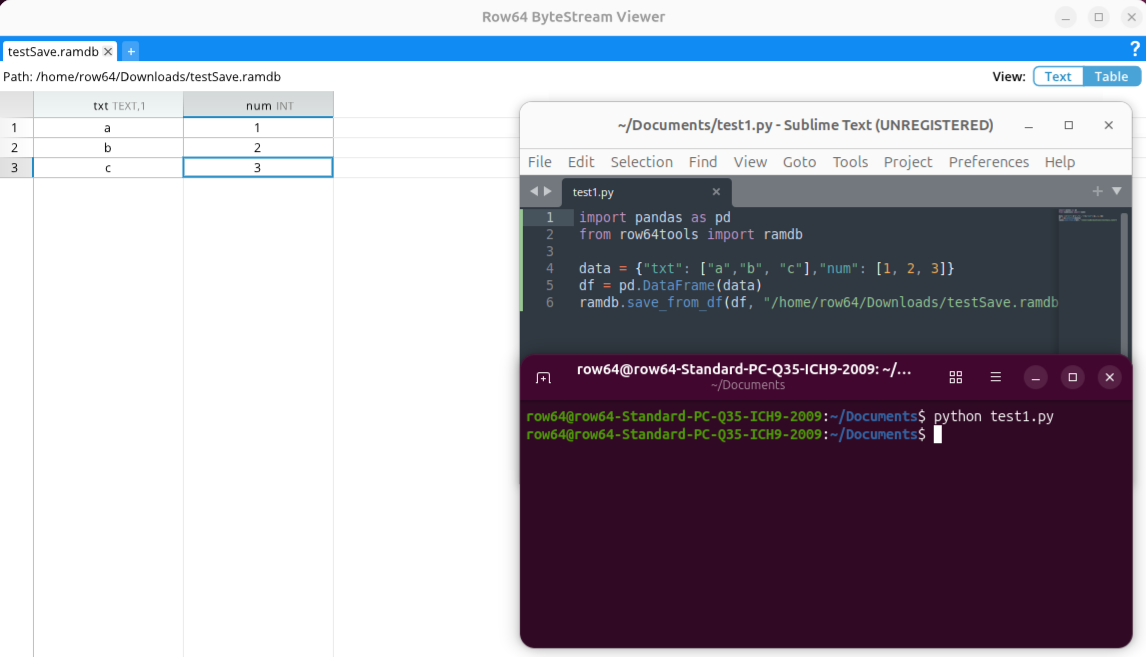Go to next tab arrow in Sublime Text
Image resolution: width=1146 pixels, height=657 pixels.
click(x=547, y=191)
